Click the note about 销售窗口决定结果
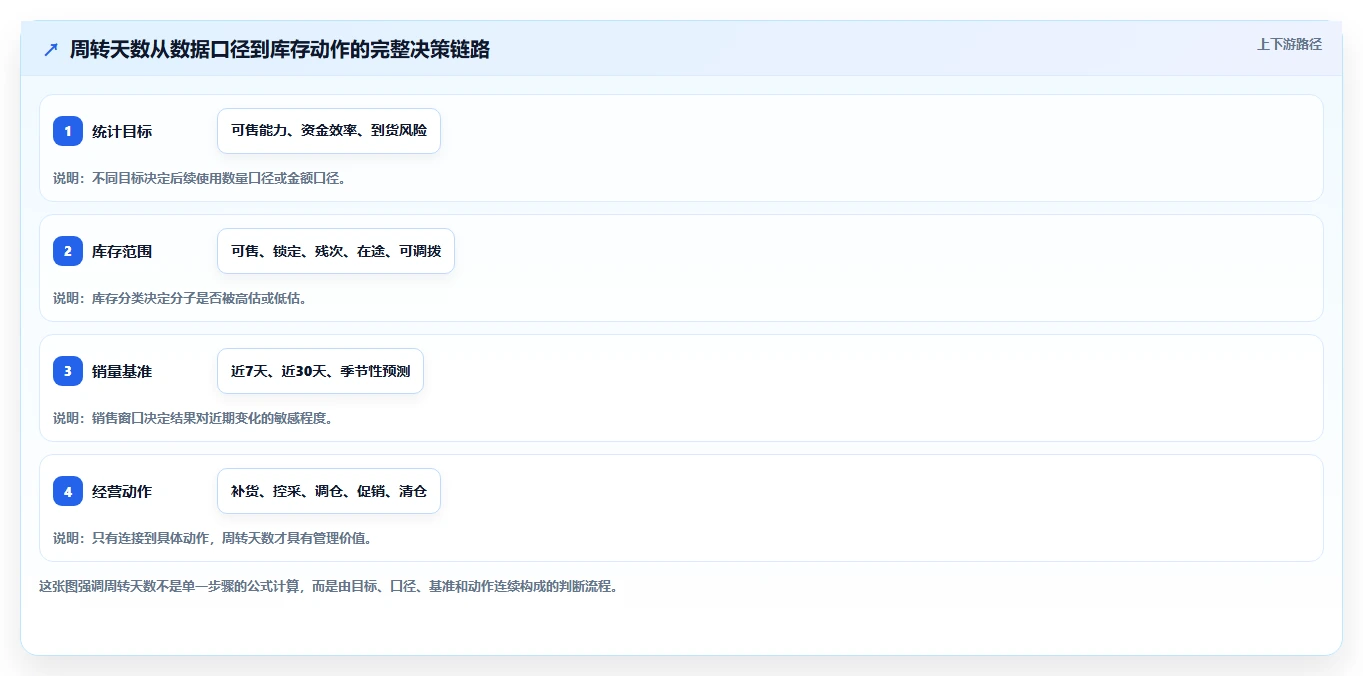The image size is (1363, 676). pos(193,418)
